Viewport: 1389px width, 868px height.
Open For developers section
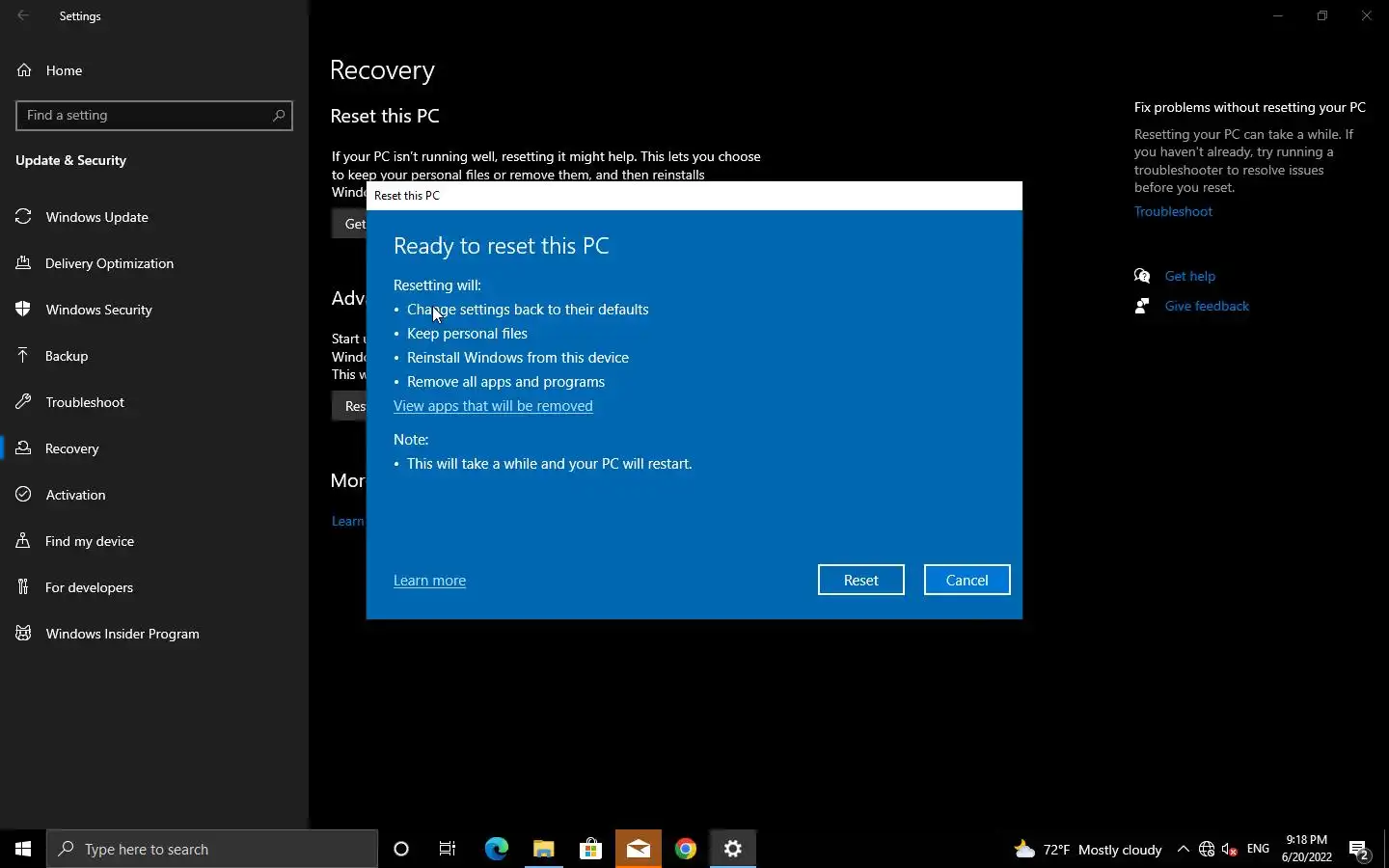click(154, 587)
